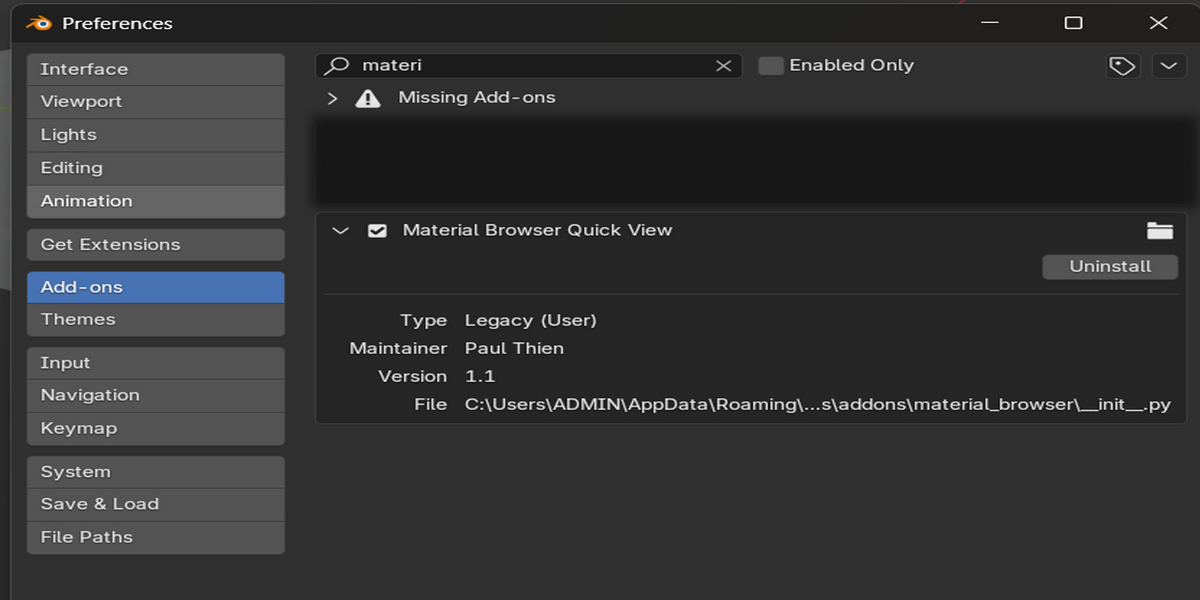Open the Interface preferences tab

156,69
